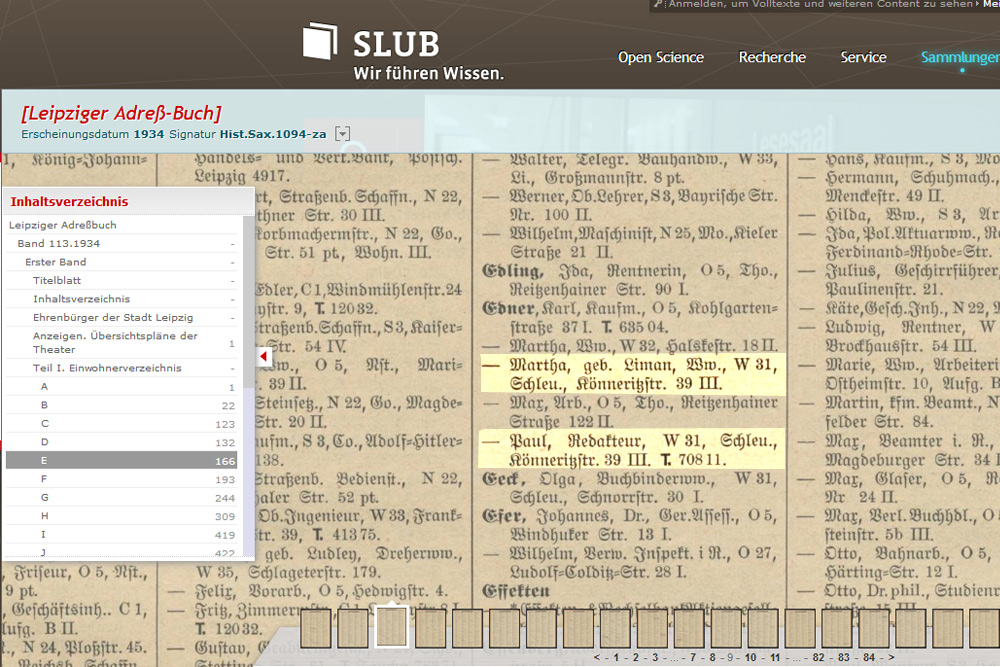
Task: Click the table of contents scrollbar
Action: click(248, 400)
